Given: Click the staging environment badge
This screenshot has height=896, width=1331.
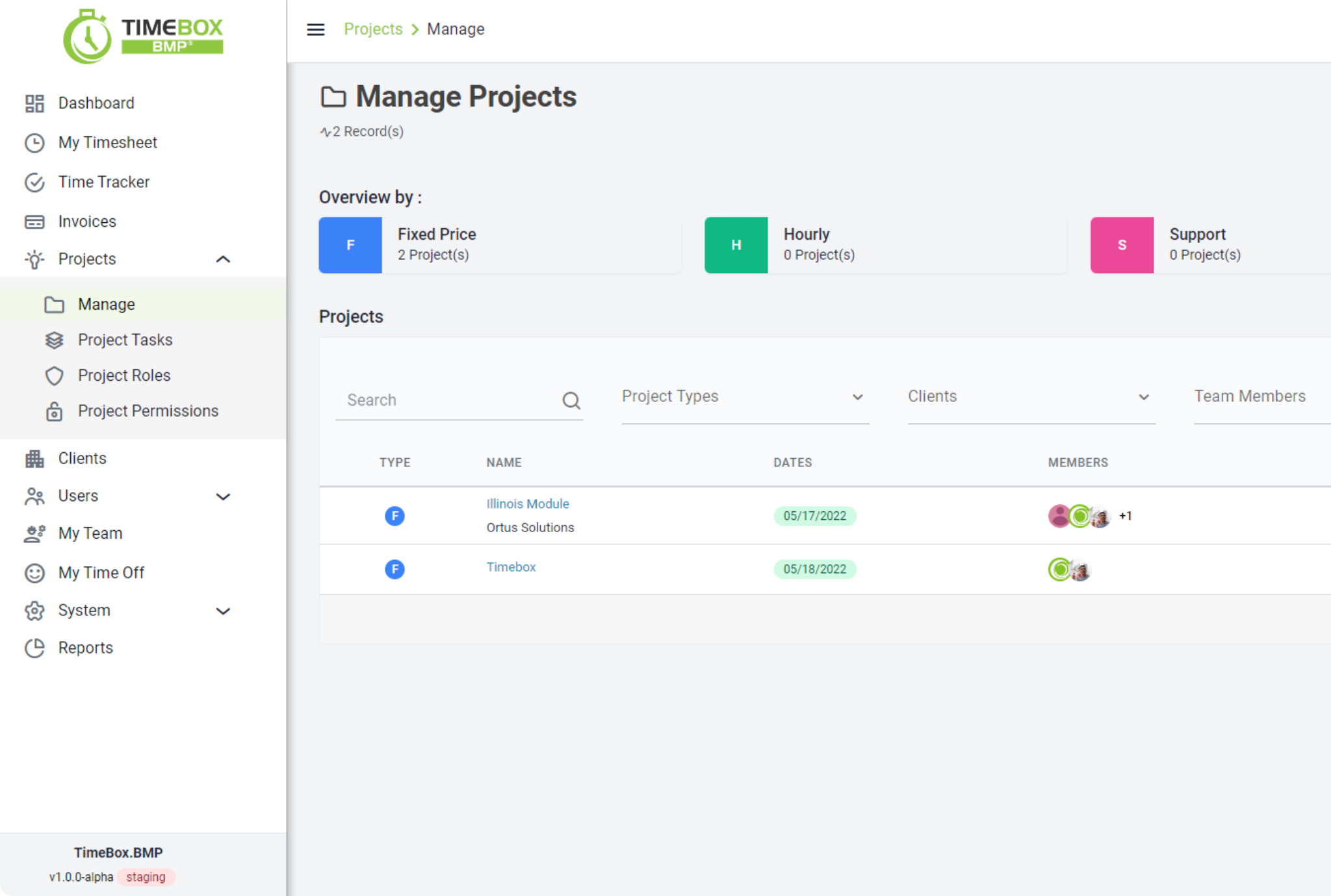Looking at the screenshot, I should coord(146,877).
